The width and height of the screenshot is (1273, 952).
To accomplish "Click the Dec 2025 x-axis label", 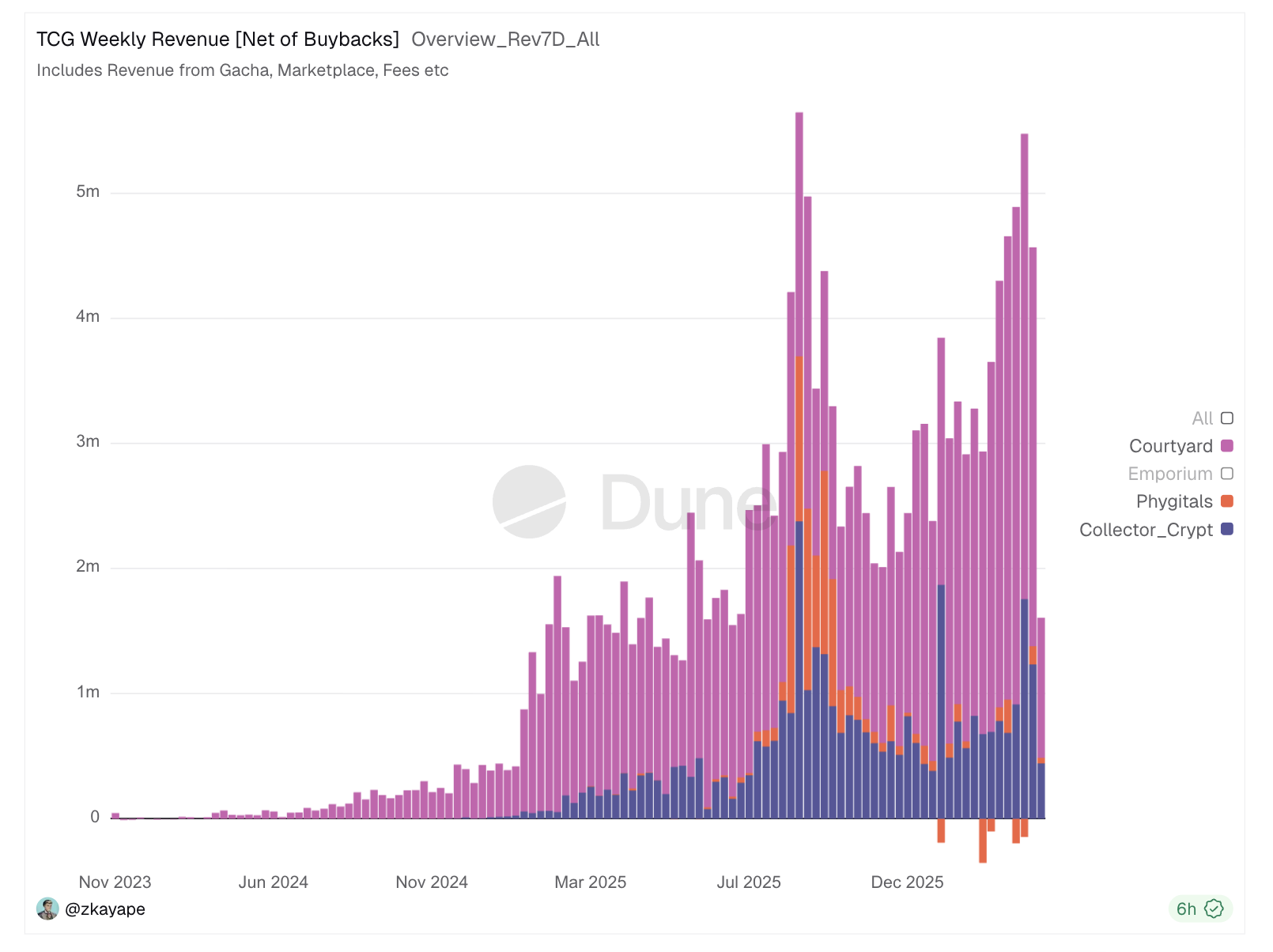I will pyautogui.click(x=907, y=882).
